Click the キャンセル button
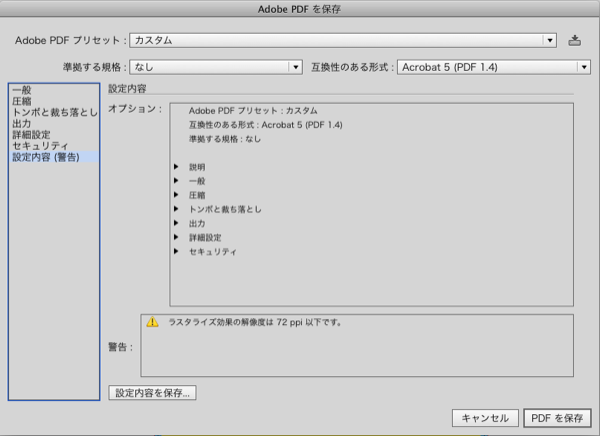The width and height of the screenshot is (600, 436). point(485,418)
